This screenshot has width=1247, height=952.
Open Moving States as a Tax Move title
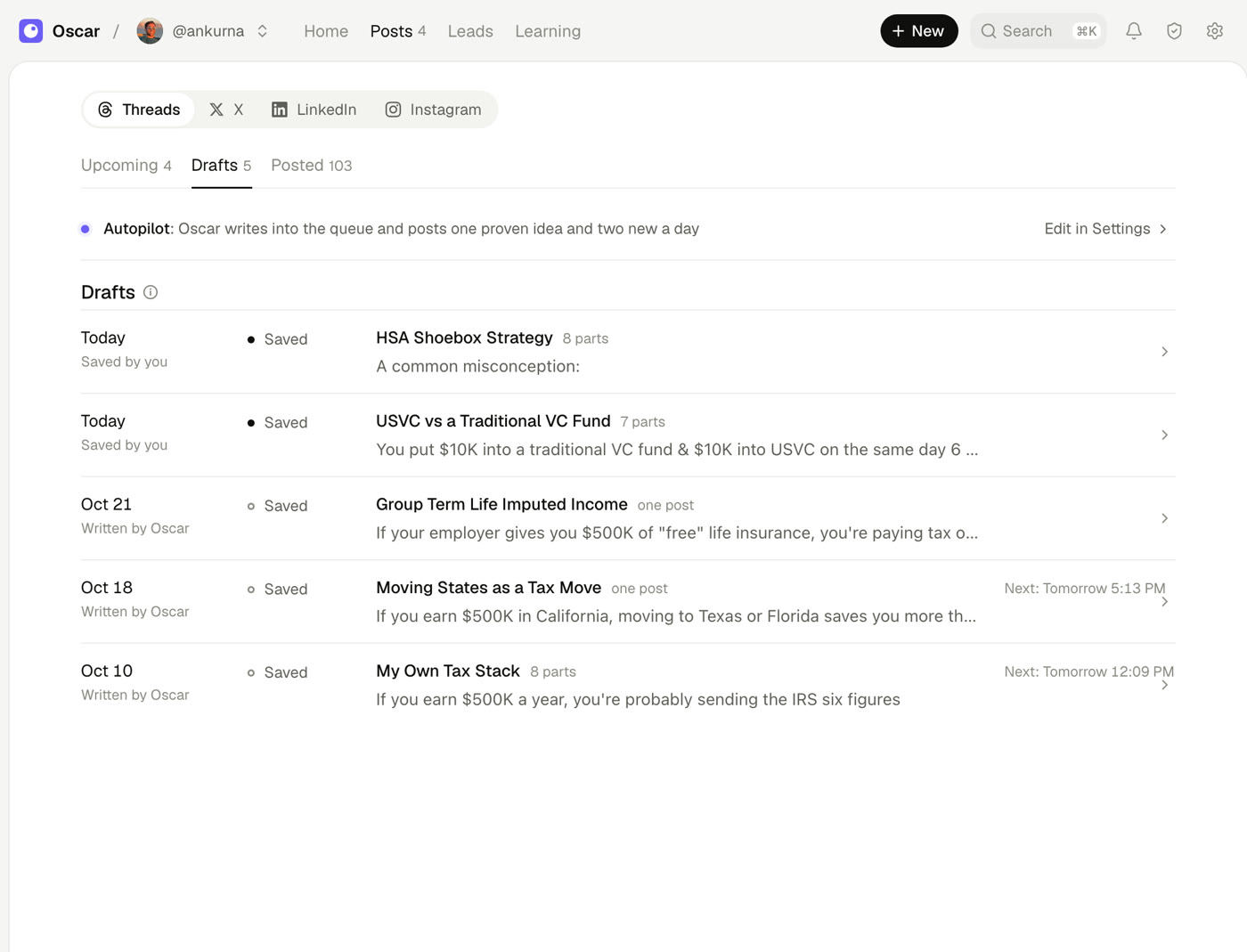click(x=488, y=588)
